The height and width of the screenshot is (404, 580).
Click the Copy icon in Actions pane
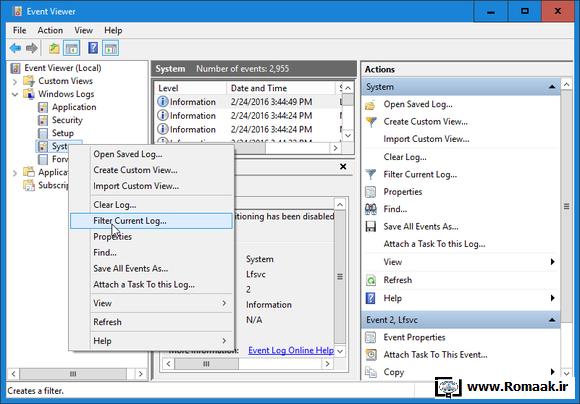371,372
